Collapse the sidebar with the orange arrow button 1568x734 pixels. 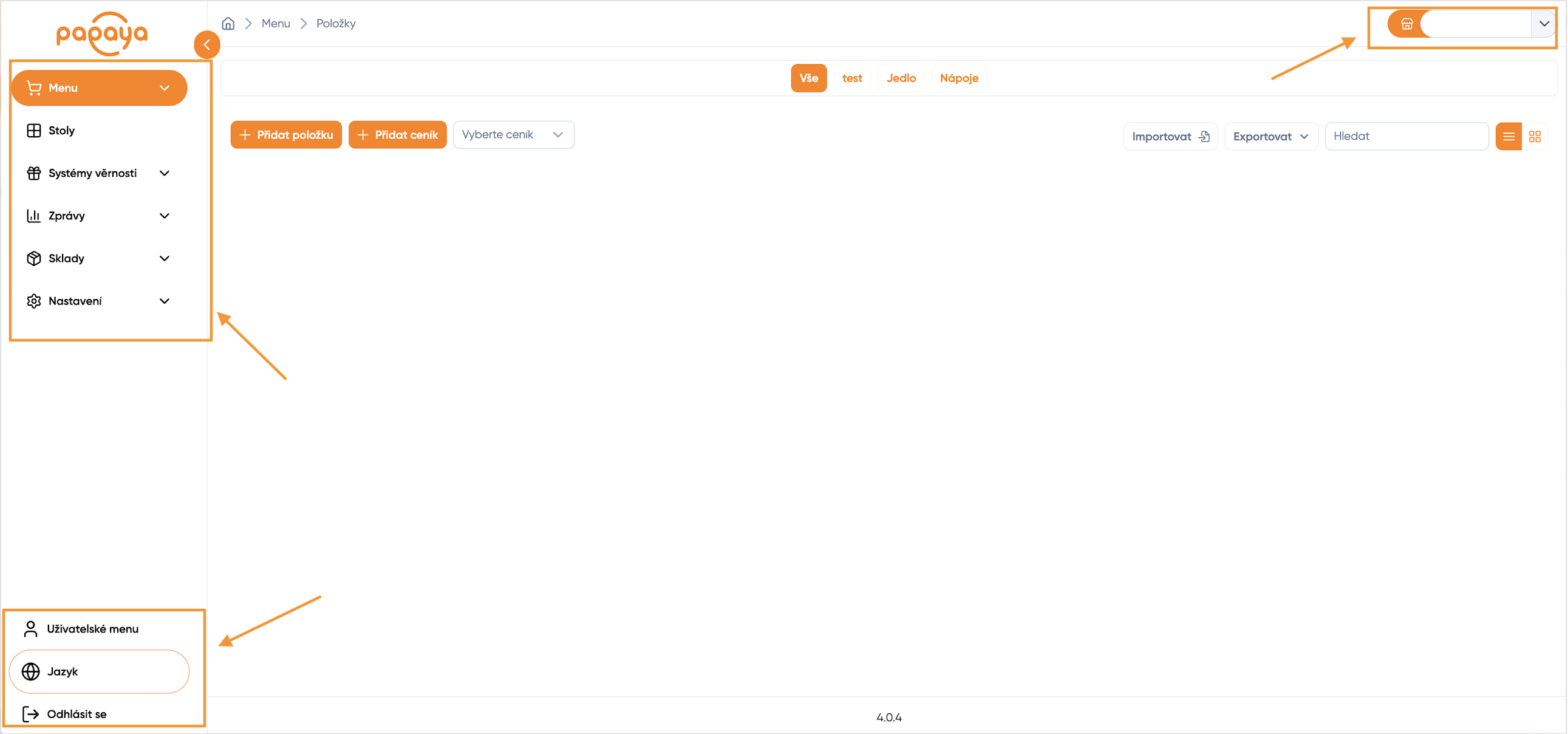(207, 44)
